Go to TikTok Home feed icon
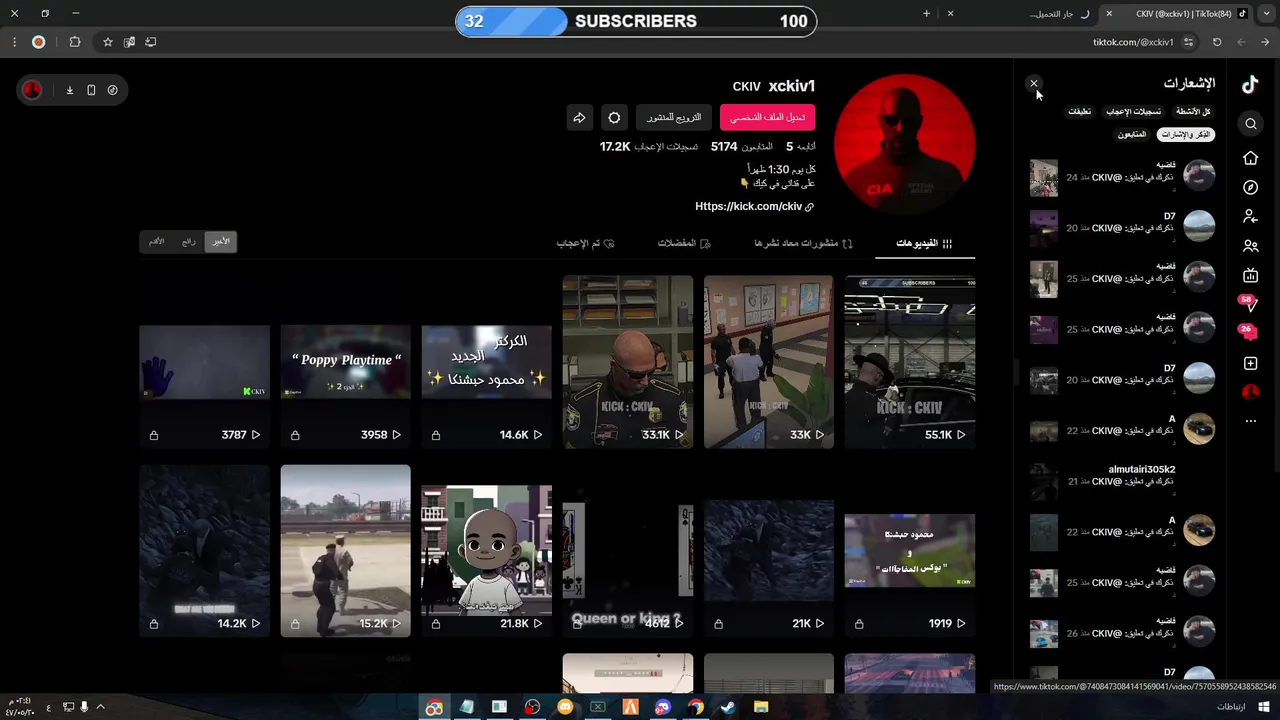 click(x=1250, y=158)
